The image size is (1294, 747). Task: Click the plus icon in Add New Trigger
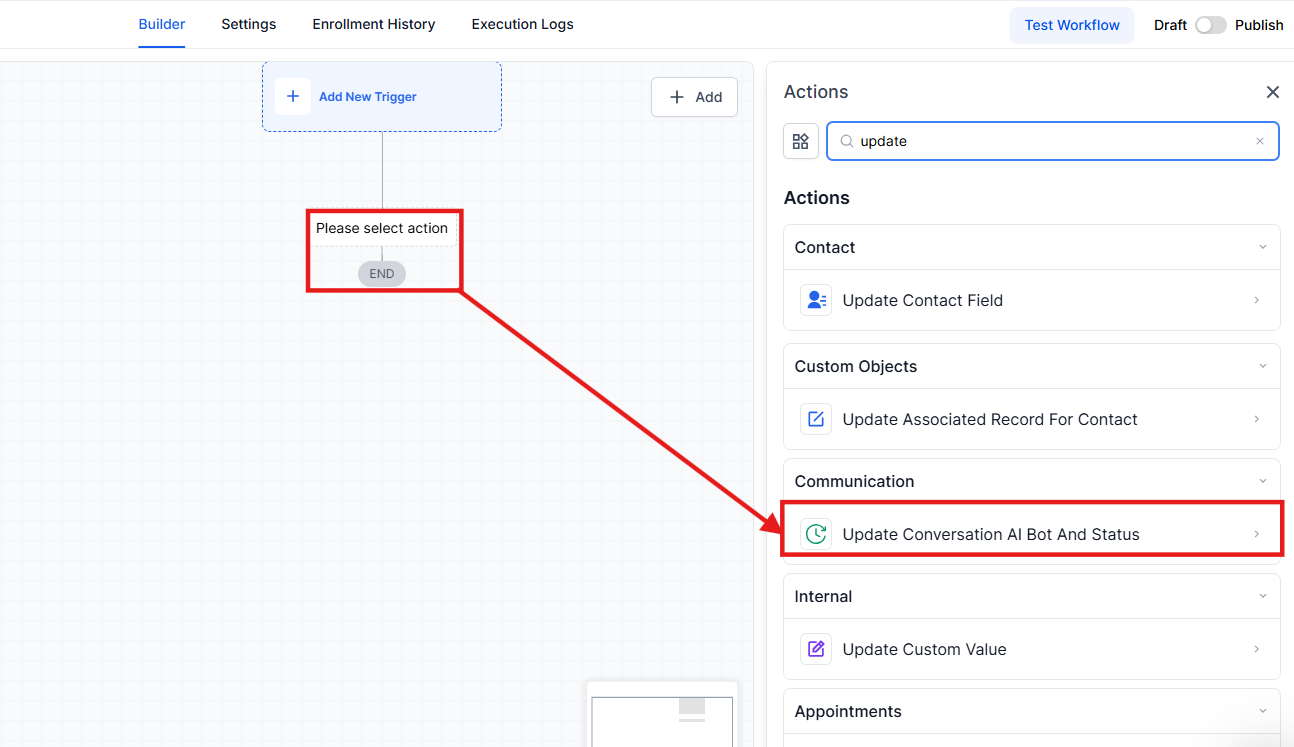tap(293, 97)
